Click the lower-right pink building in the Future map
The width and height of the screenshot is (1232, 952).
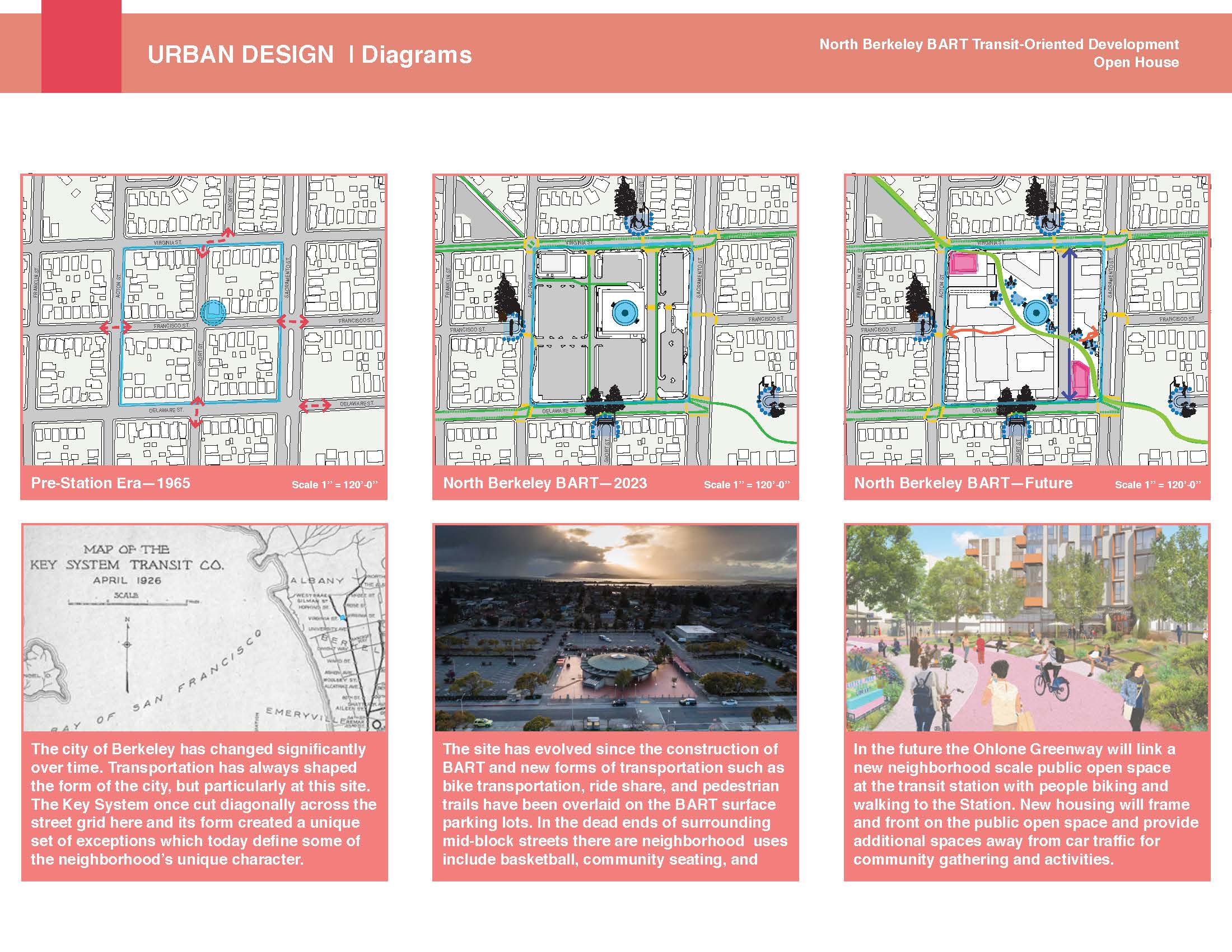point(1080,379)
